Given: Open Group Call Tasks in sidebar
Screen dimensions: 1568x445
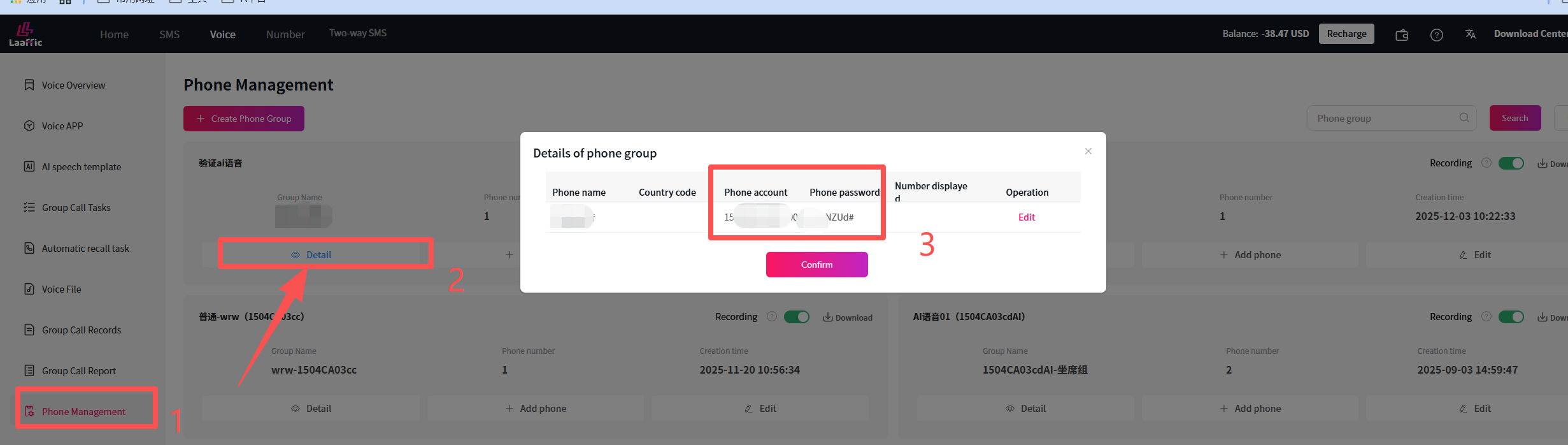Looking at the screenshot, I should (76, 208).
